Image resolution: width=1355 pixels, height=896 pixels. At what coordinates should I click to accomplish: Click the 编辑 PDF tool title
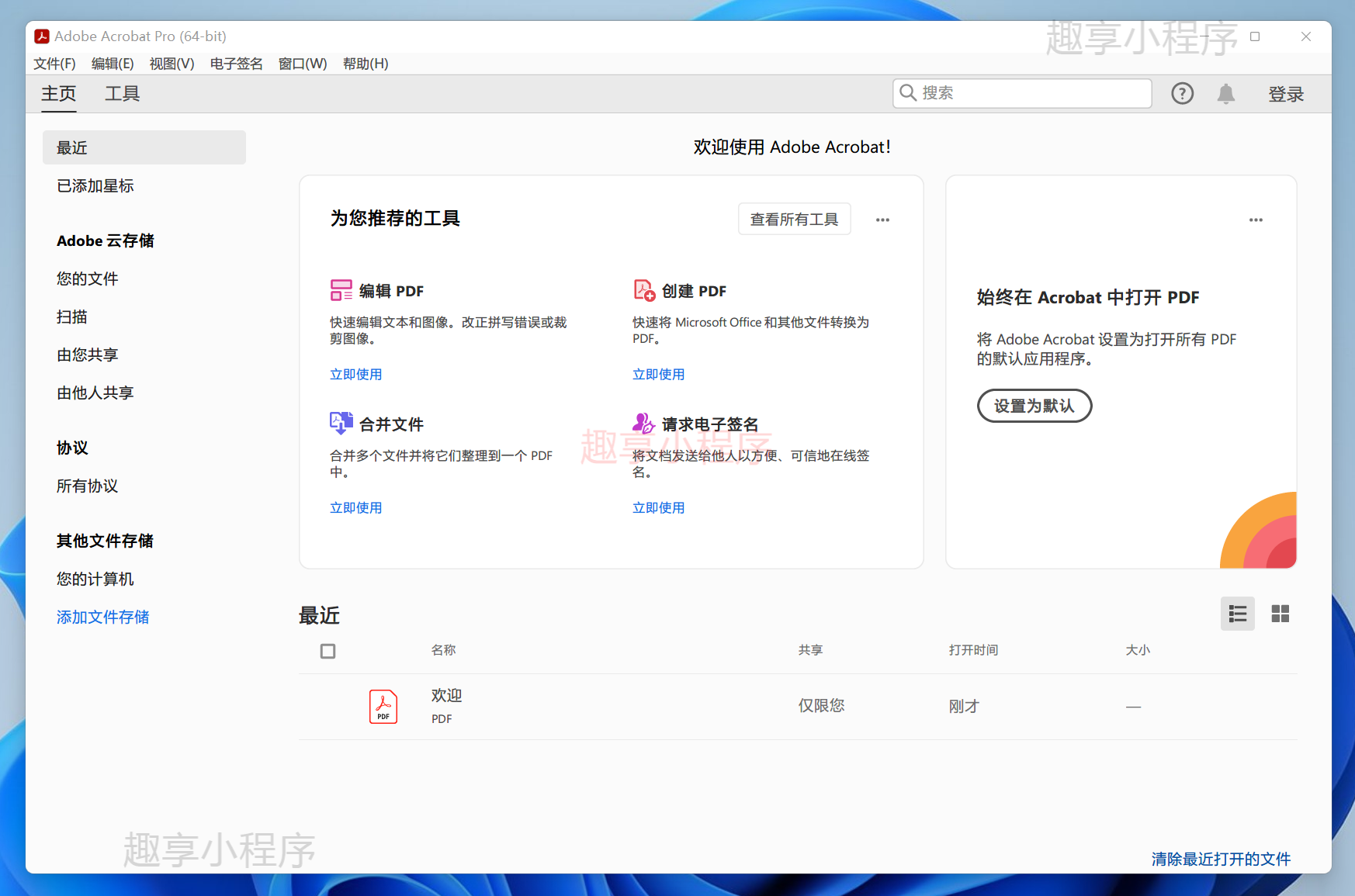pos(392,291)
